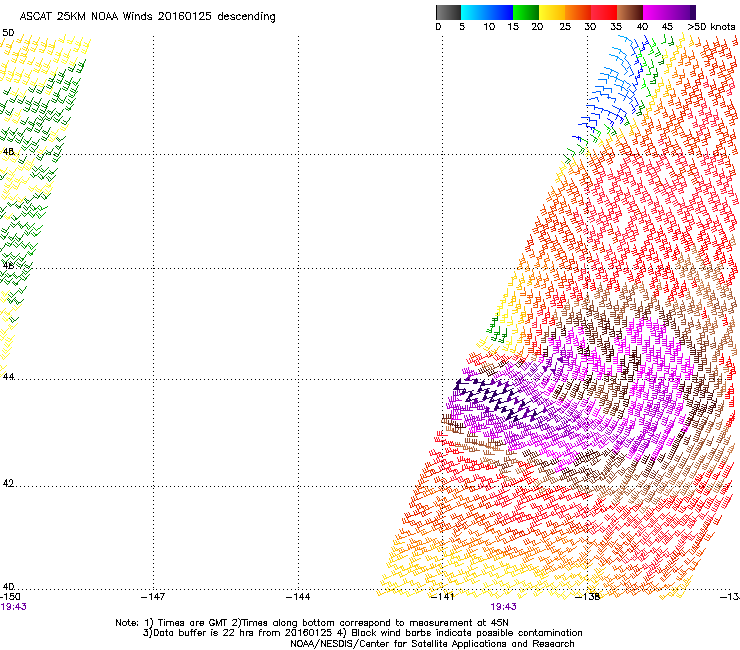Click the longitude label '-138'

[588, 597]
